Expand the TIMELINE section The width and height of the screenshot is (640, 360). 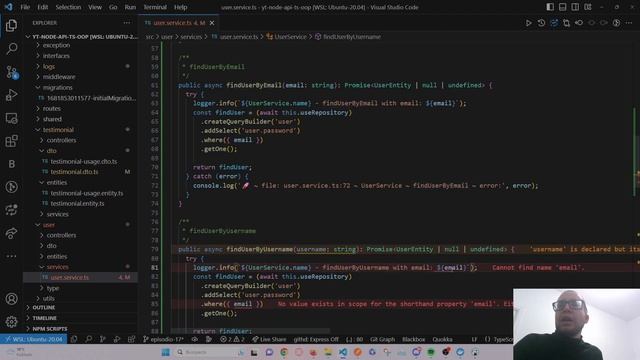[44, 318]
